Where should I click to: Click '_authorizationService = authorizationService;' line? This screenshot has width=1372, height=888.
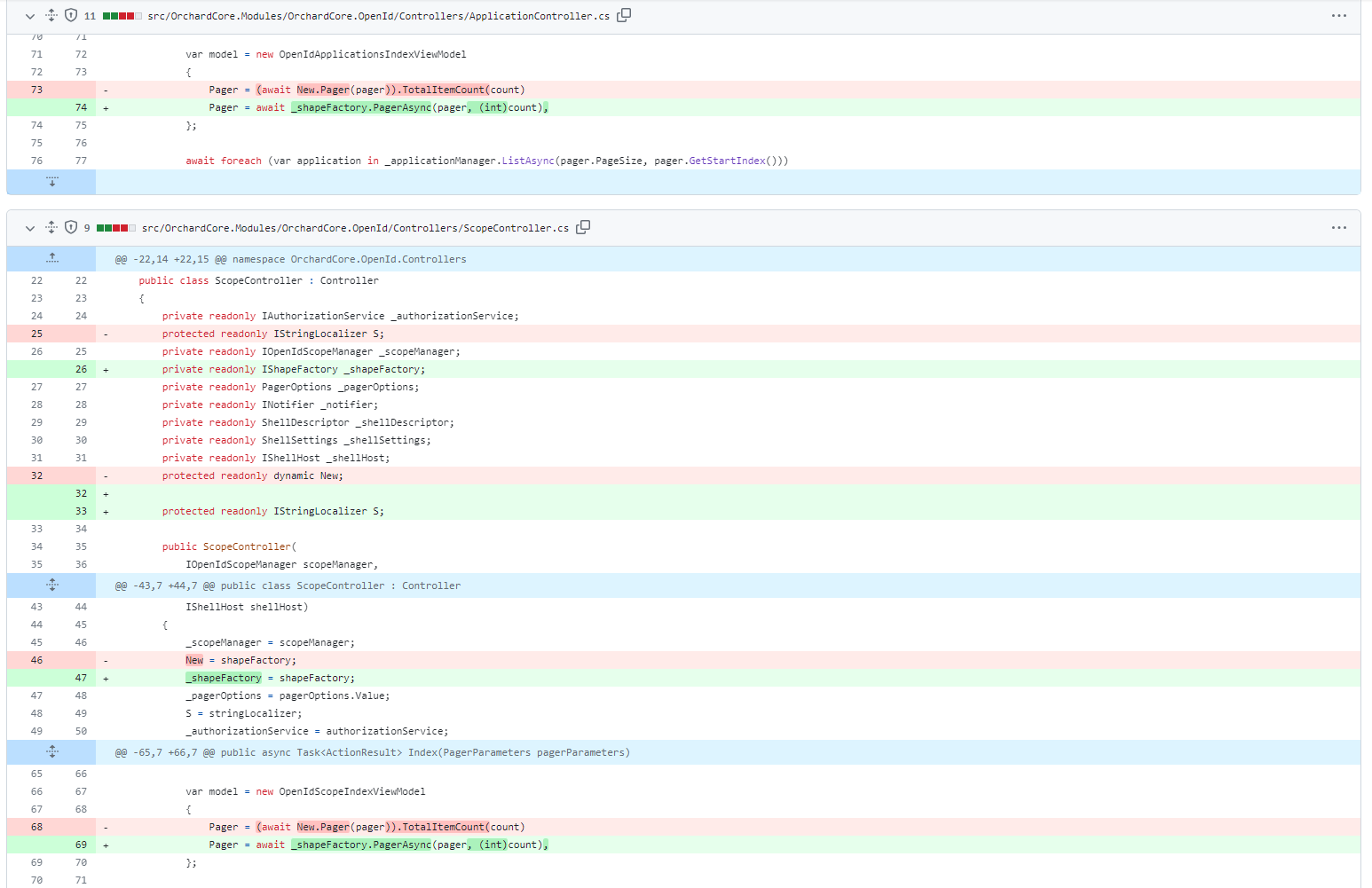click(317, 731)
